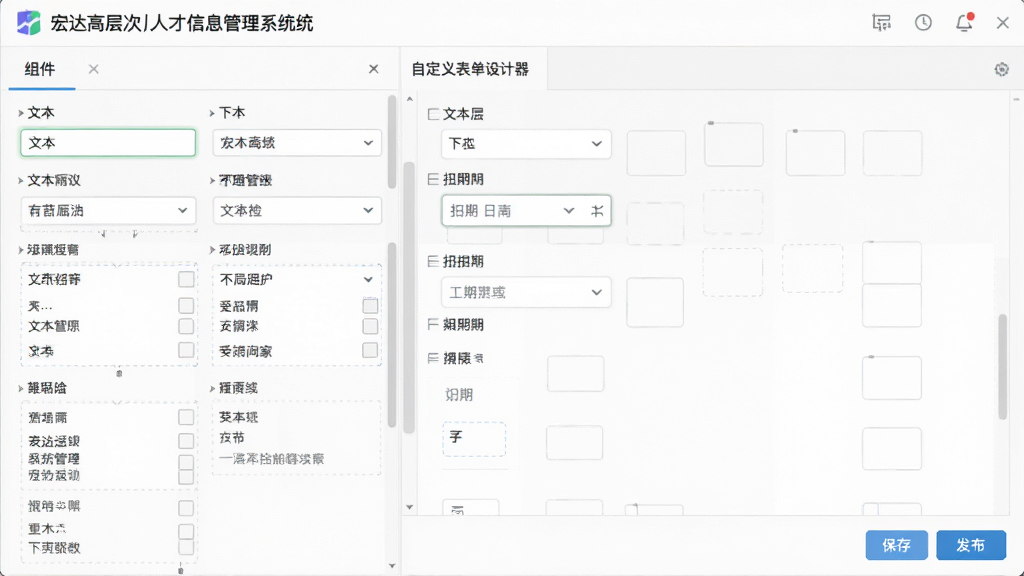This screenshot has width=1024, height=576.
Task: Toggle the 文本管原 checkbox
Action: tap(186, 326)
